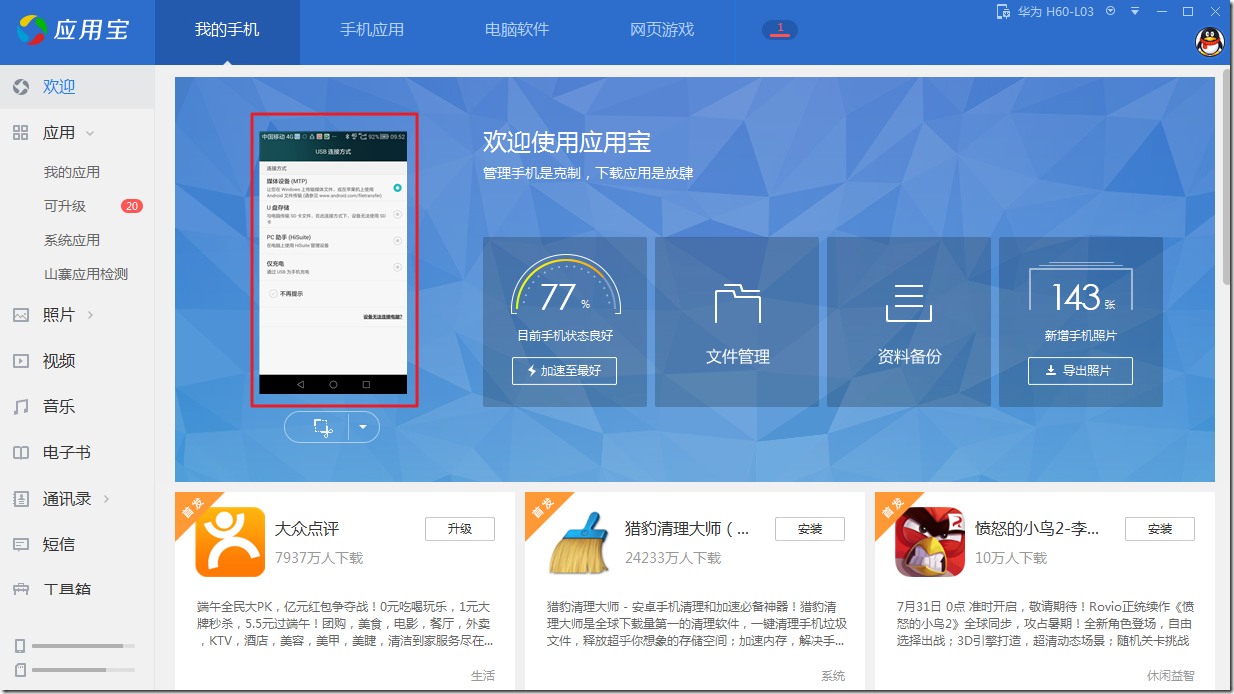Image resolution: width=1234 pixels, height=694 pixels.
Task: Click the 加速至最好 button
Action: (564, 371)
